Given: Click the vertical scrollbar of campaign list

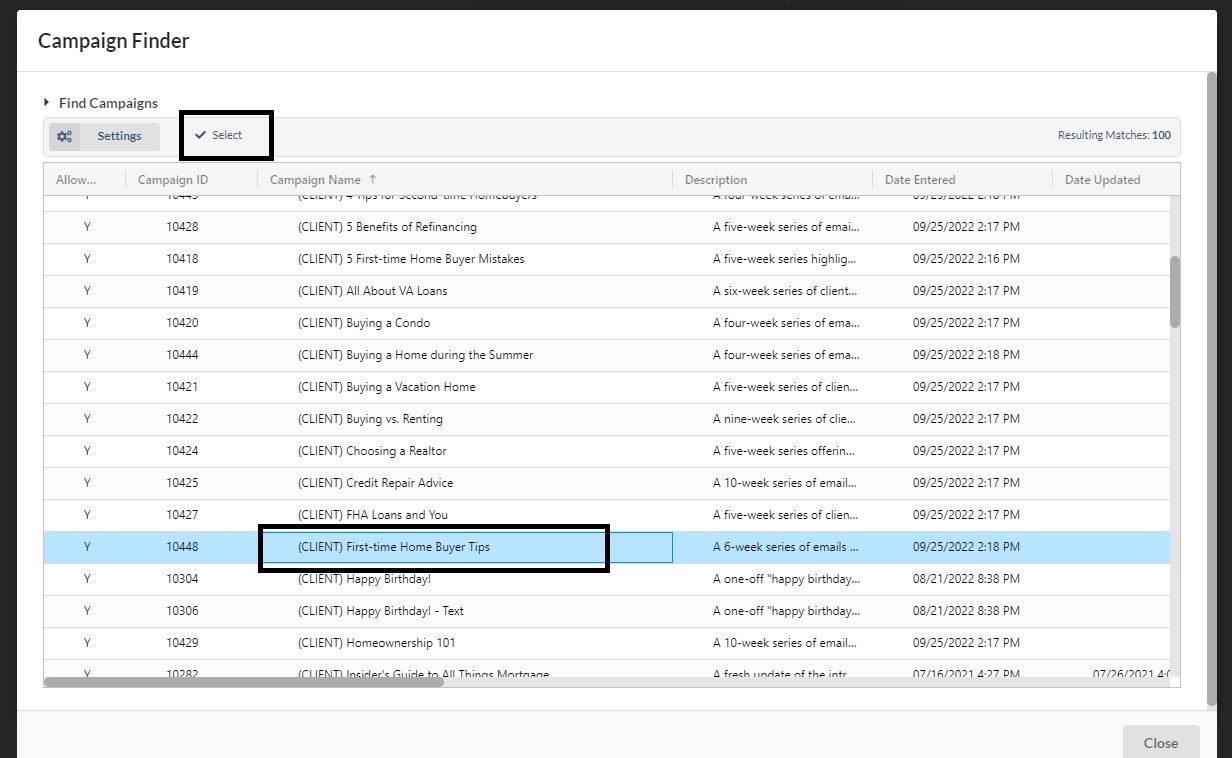Looking at the screenshot, I should point(1175,290).
